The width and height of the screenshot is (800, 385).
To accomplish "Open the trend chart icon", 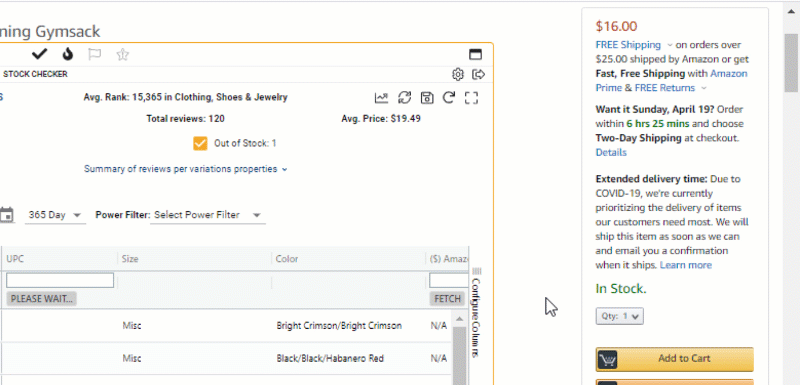I will (381, 97).
